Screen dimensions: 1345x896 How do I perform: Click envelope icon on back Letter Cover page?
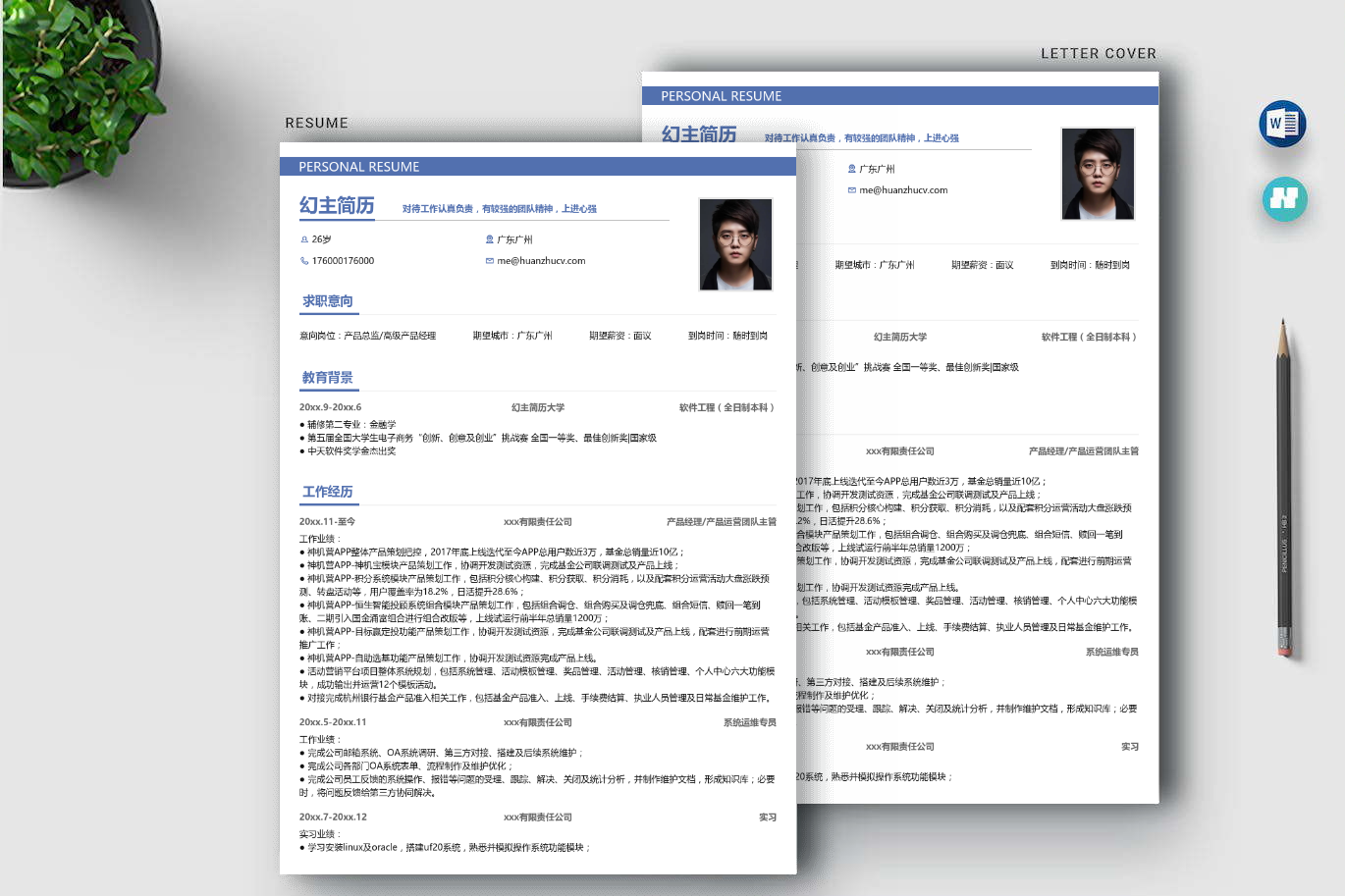tap(852, 190)
